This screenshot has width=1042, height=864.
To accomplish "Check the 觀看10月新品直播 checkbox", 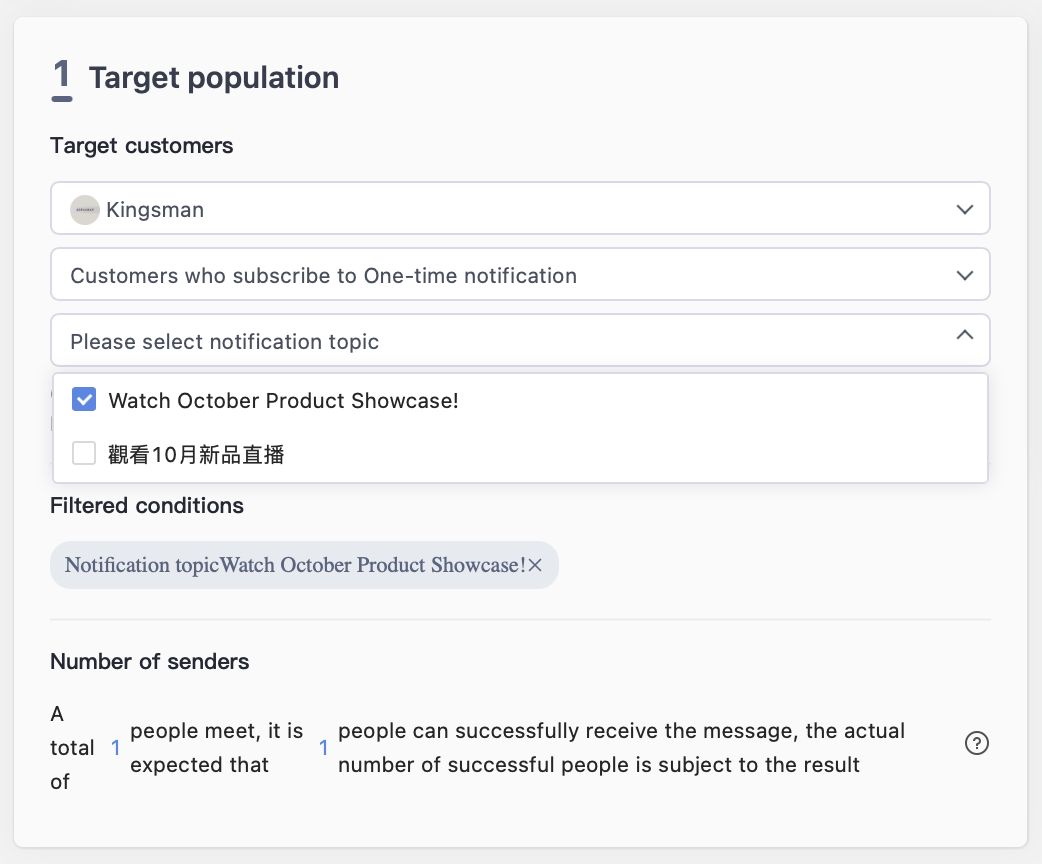I will (x=84, y=453).
